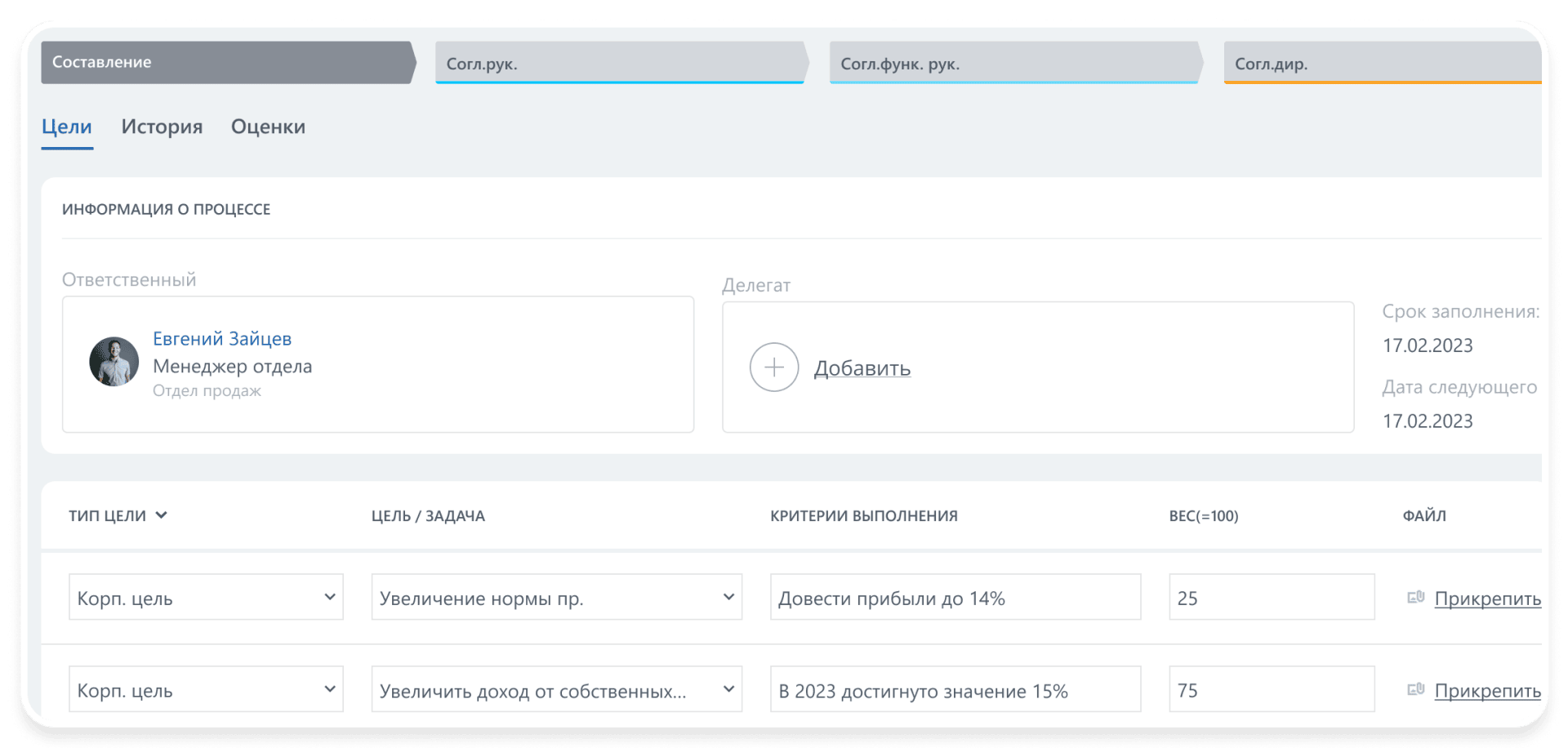Click the Срок заполнения date 17.02.2023
This screenshot has height=748, width=1568.
coord(1428,345)
